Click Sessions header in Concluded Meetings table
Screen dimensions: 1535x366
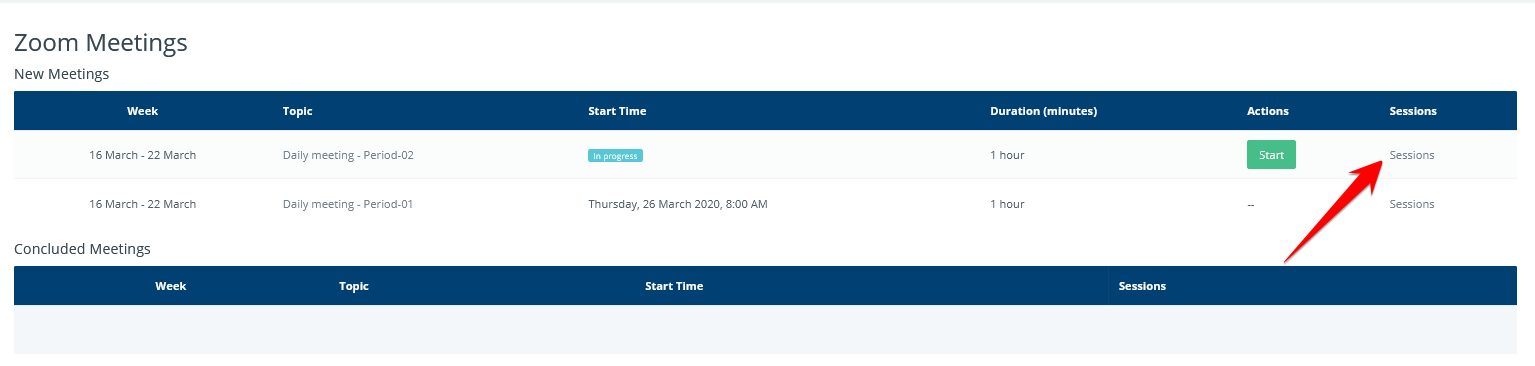[1142, 286]
